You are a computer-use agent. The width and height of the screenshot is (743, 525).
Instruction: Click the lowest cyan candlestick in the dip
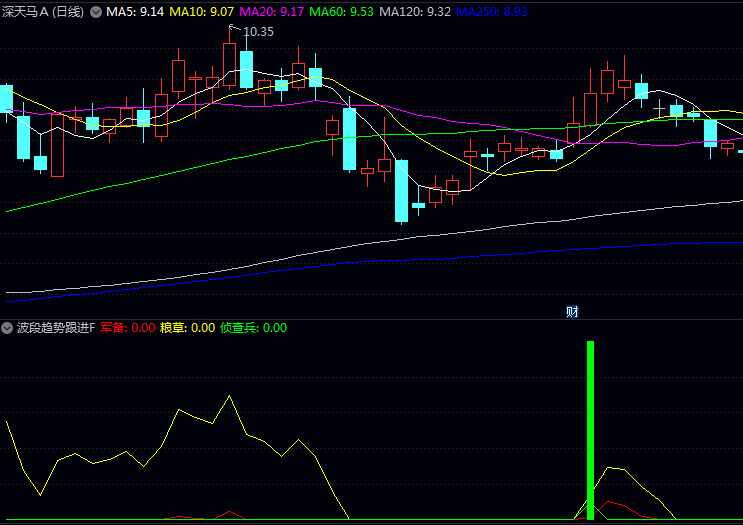401,191
